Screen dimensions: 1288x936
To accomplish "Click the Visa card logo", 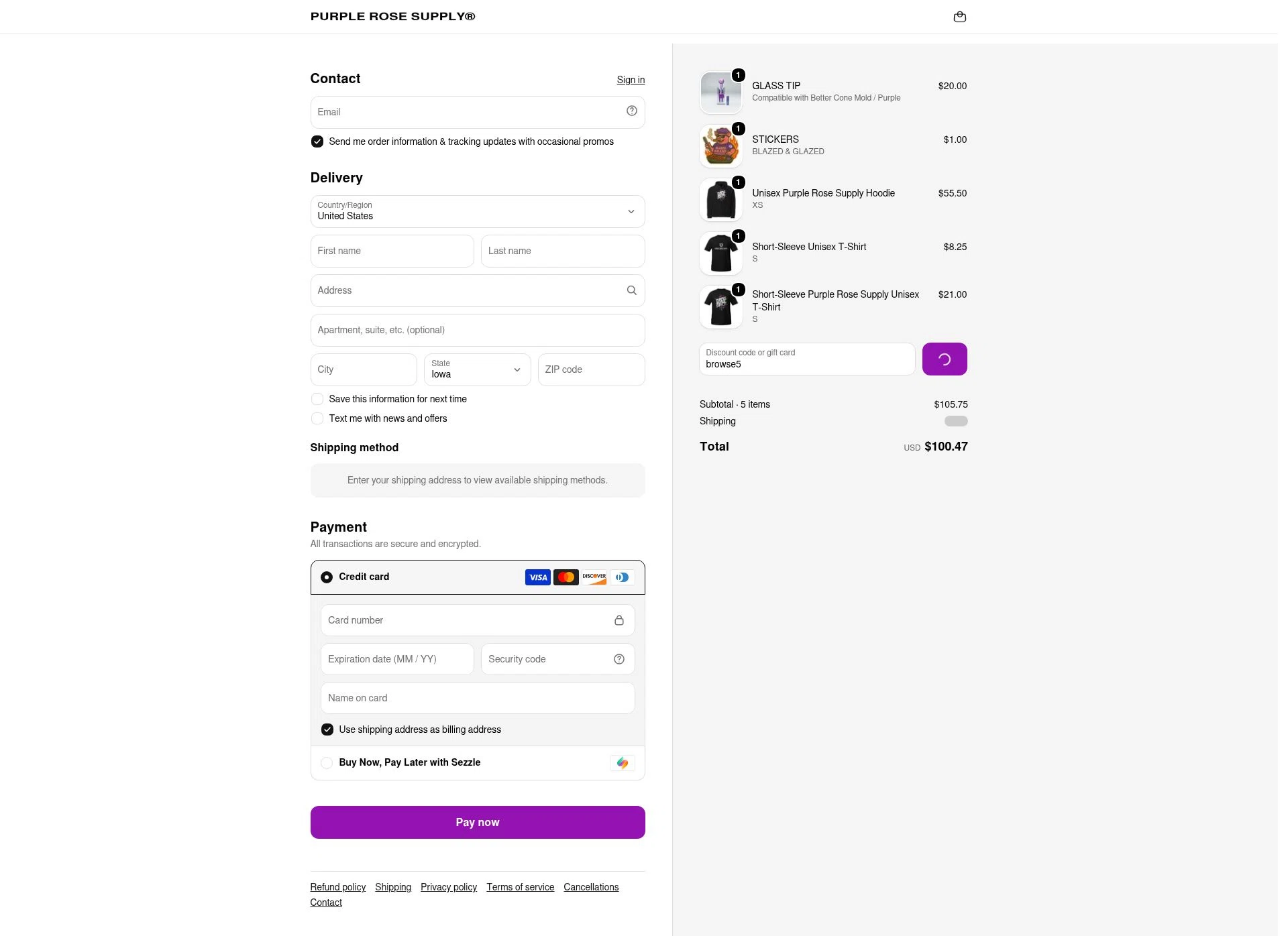I will pos(537,577).
